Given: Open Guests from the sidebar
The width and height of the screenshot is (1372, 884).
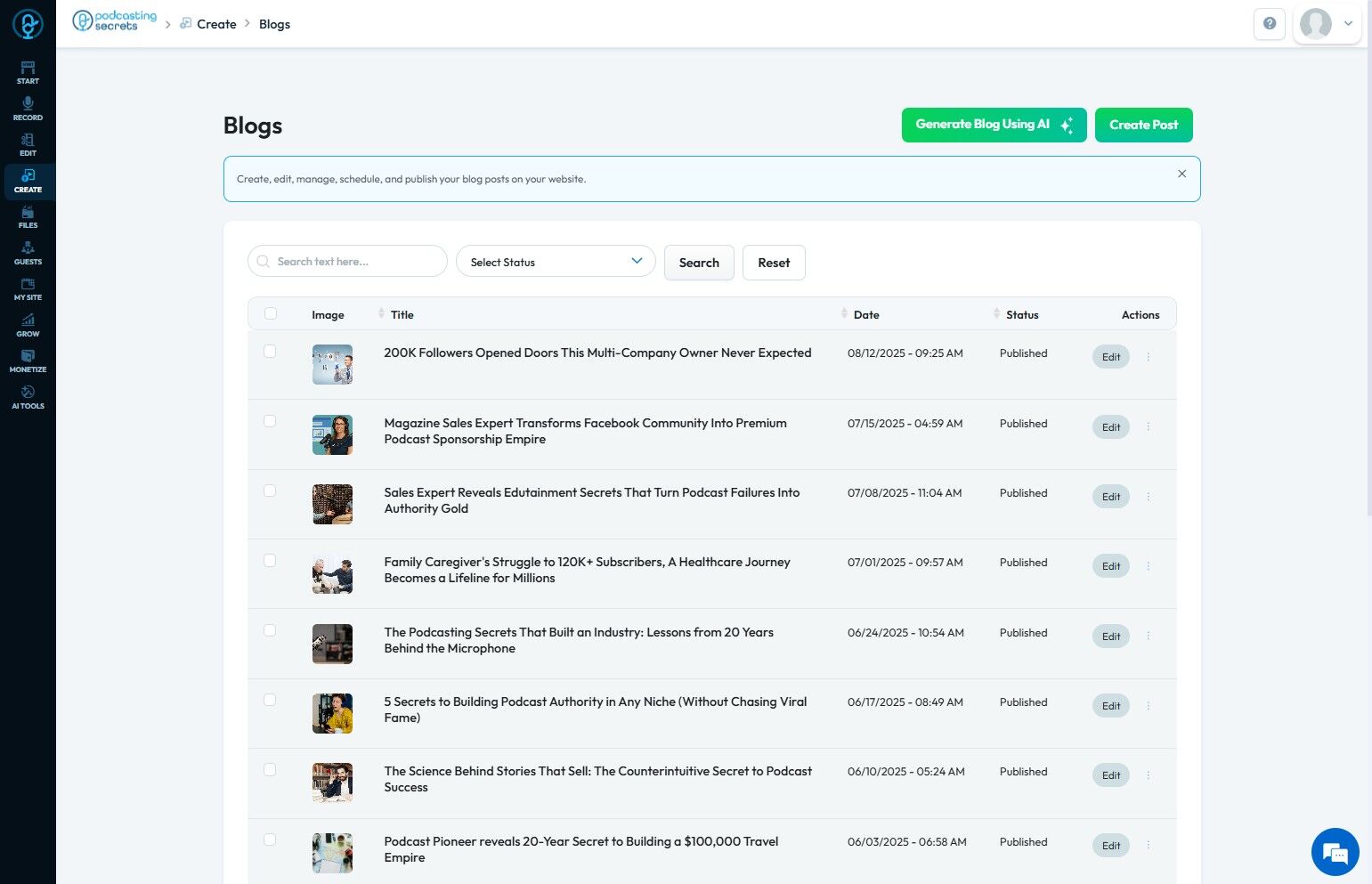Looking at the screenshot, I should (x=28, y=254).
